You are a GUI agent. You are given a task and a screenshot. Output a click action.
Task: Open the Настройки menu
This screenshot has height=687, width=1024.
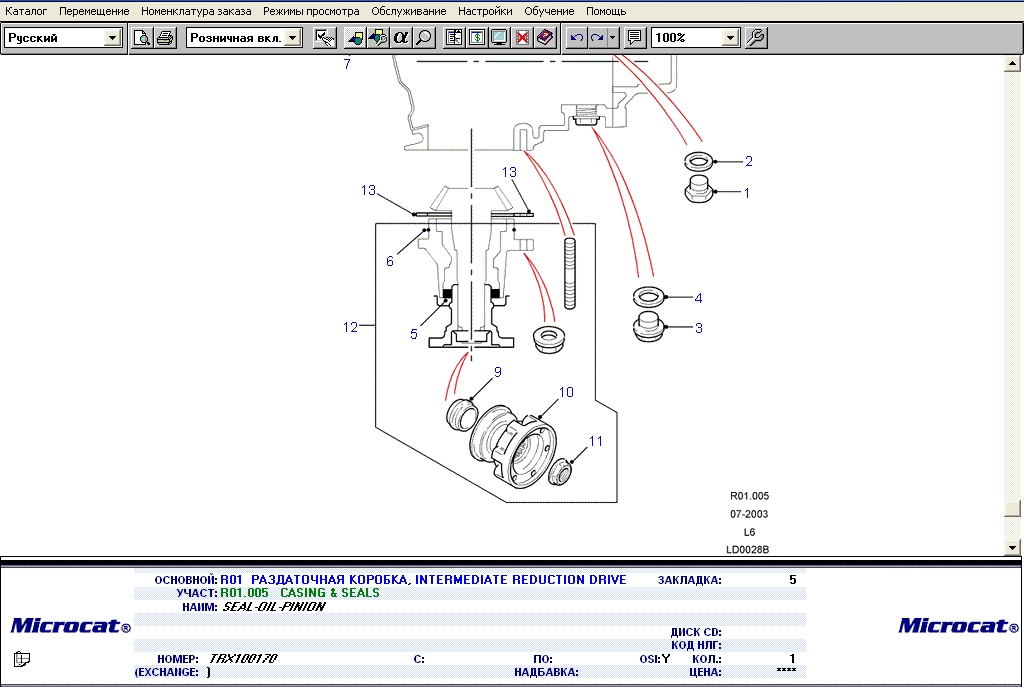tap(485, 11)
